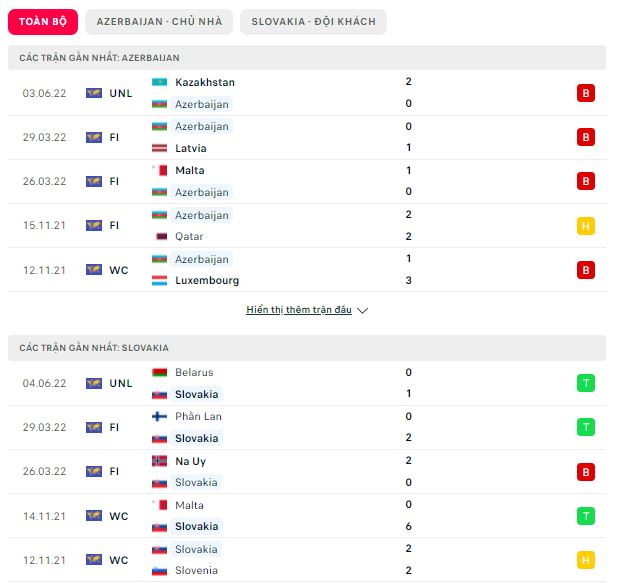Click green T badge for Belarus-Slovakia match

[586, 383]
